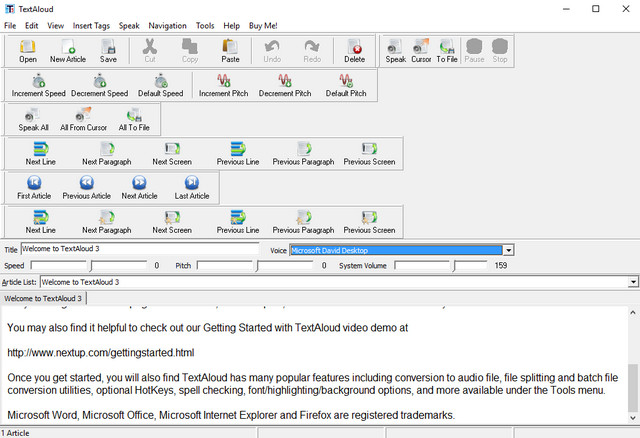Click Increment Pitch icon
This screenshot has width=640, height=438.
(223, 85)
